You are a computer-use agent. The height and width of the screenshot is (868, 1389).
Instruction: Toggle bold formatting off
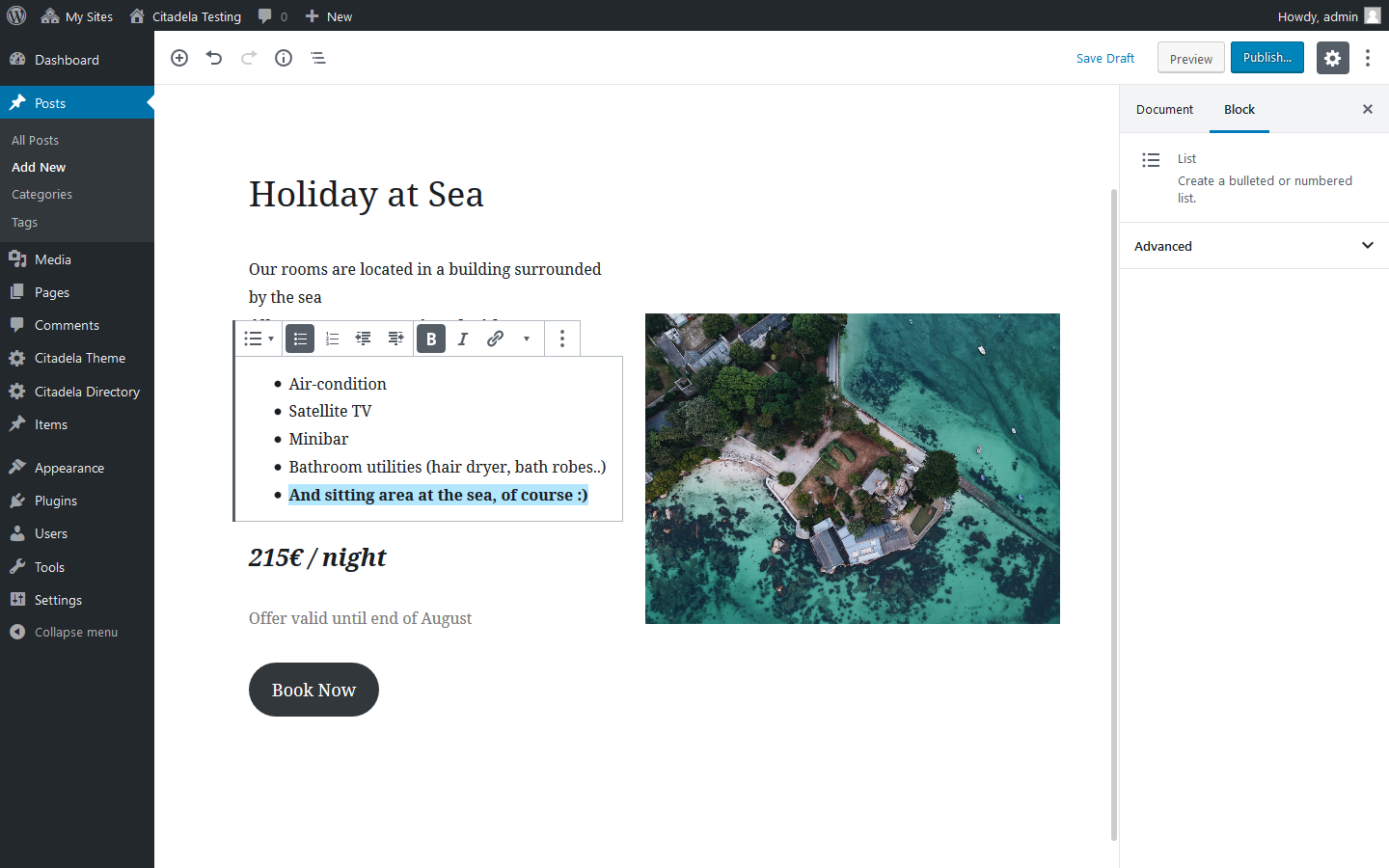coord(431,339)
